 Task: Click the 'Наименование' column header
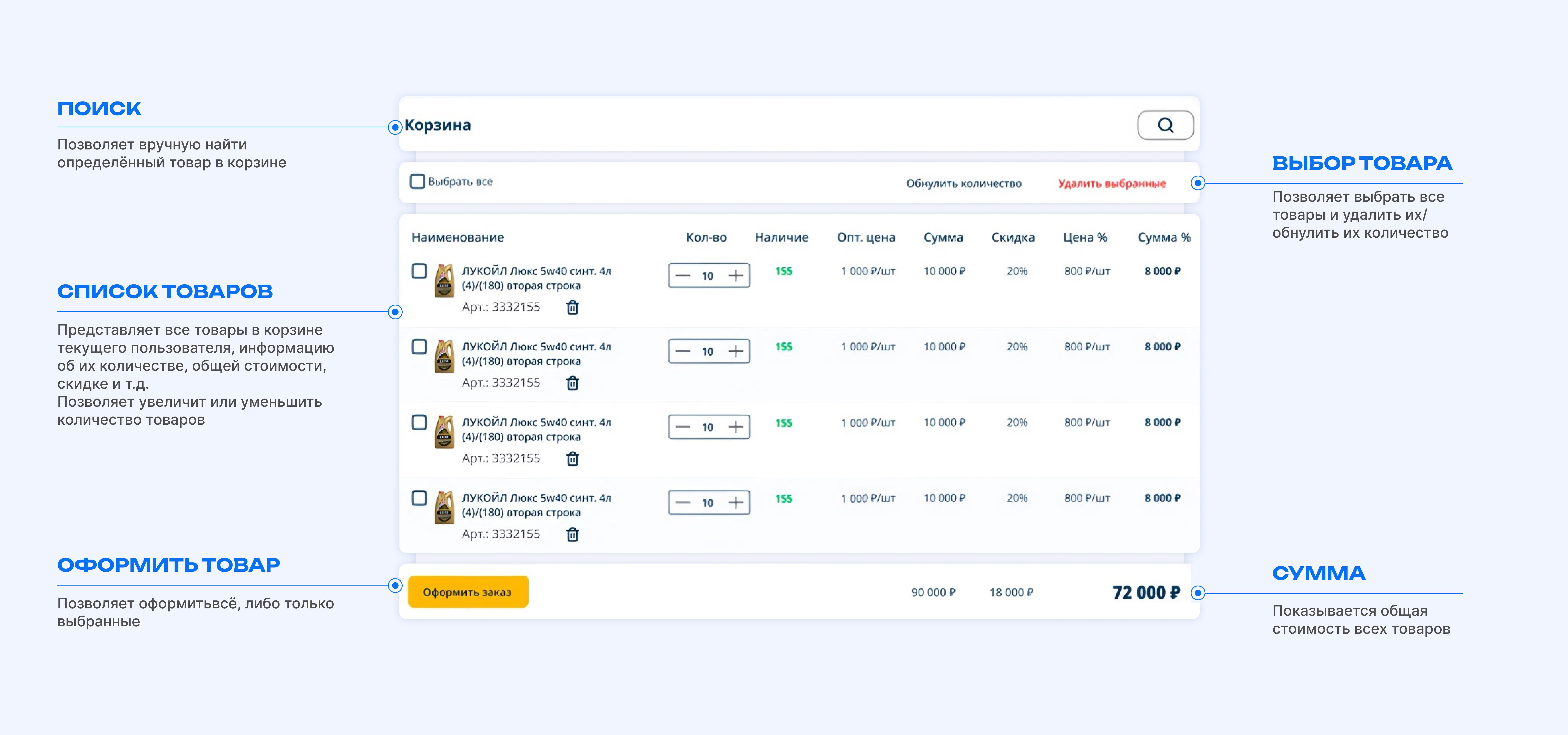[x=458, y=237]
